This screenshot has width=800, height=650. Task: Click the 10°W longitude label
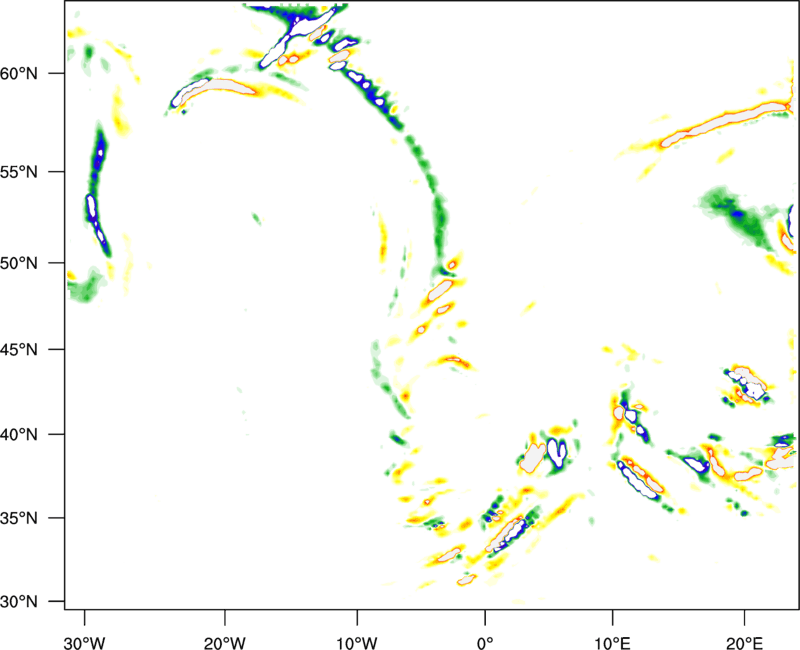357,643
